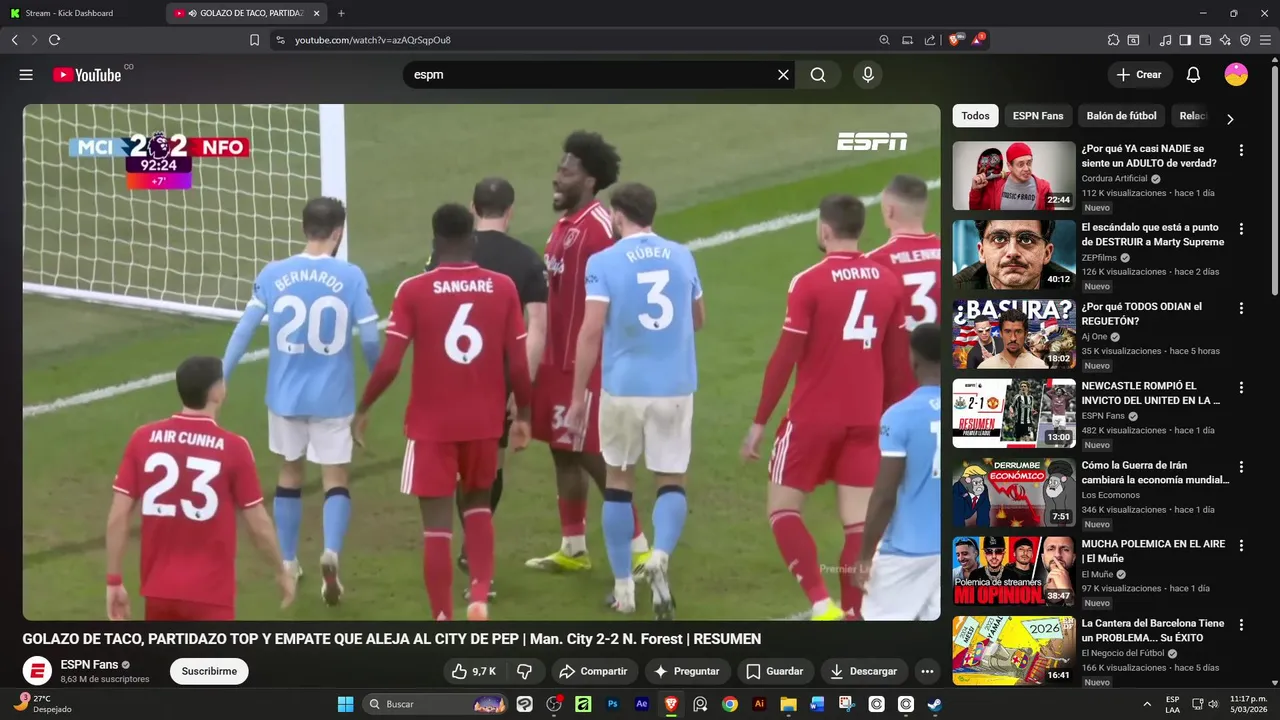Show hidden system tray icons
Screen dimensions: 1280x720
pos(1146,704)
